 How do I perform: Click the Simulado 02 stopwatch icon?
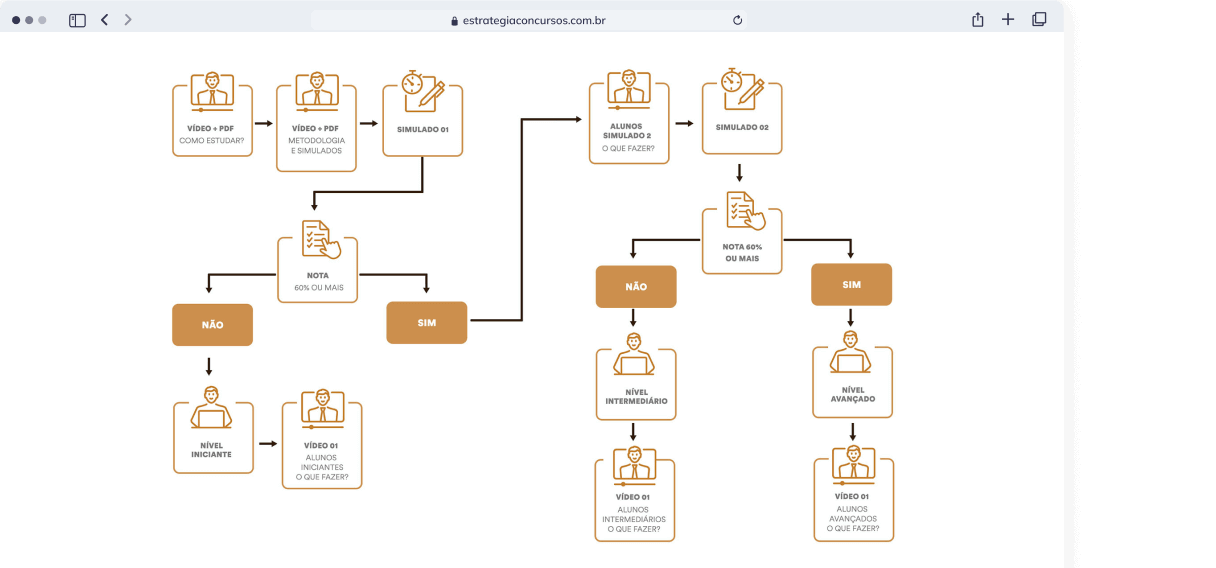point(742,88)
